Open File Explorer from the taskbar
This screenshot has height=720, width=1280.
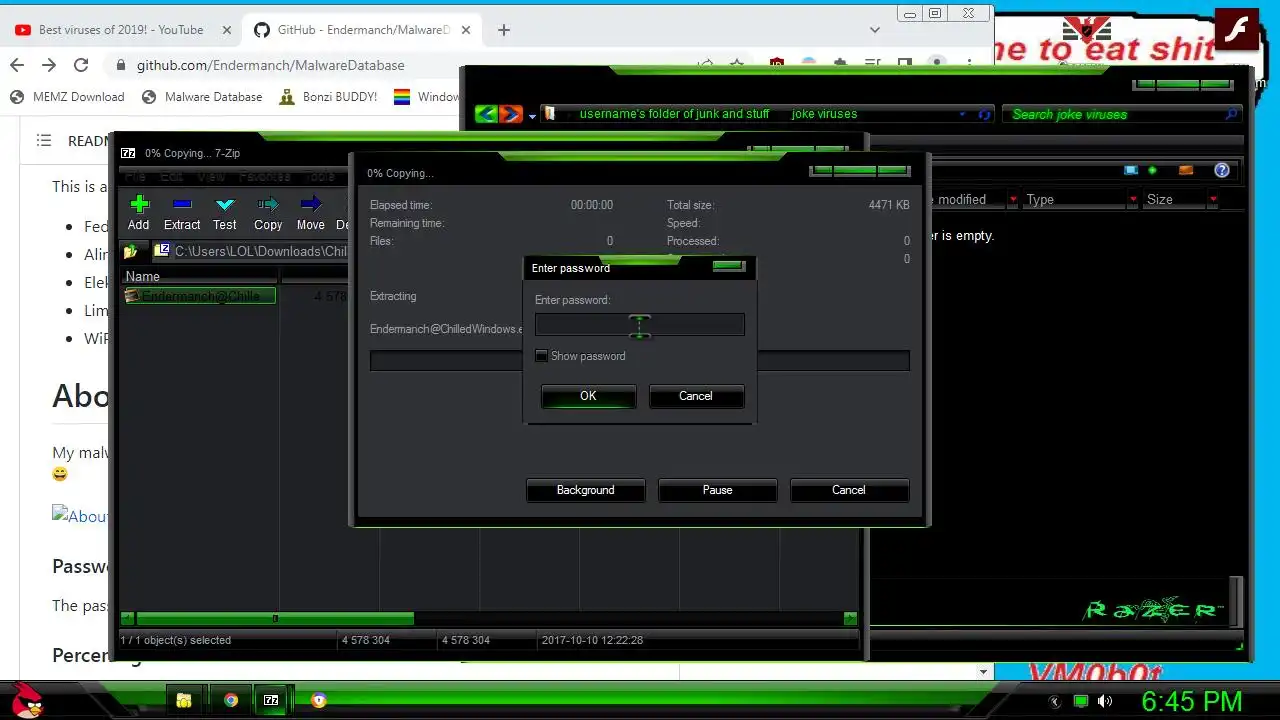coord(184,700)
